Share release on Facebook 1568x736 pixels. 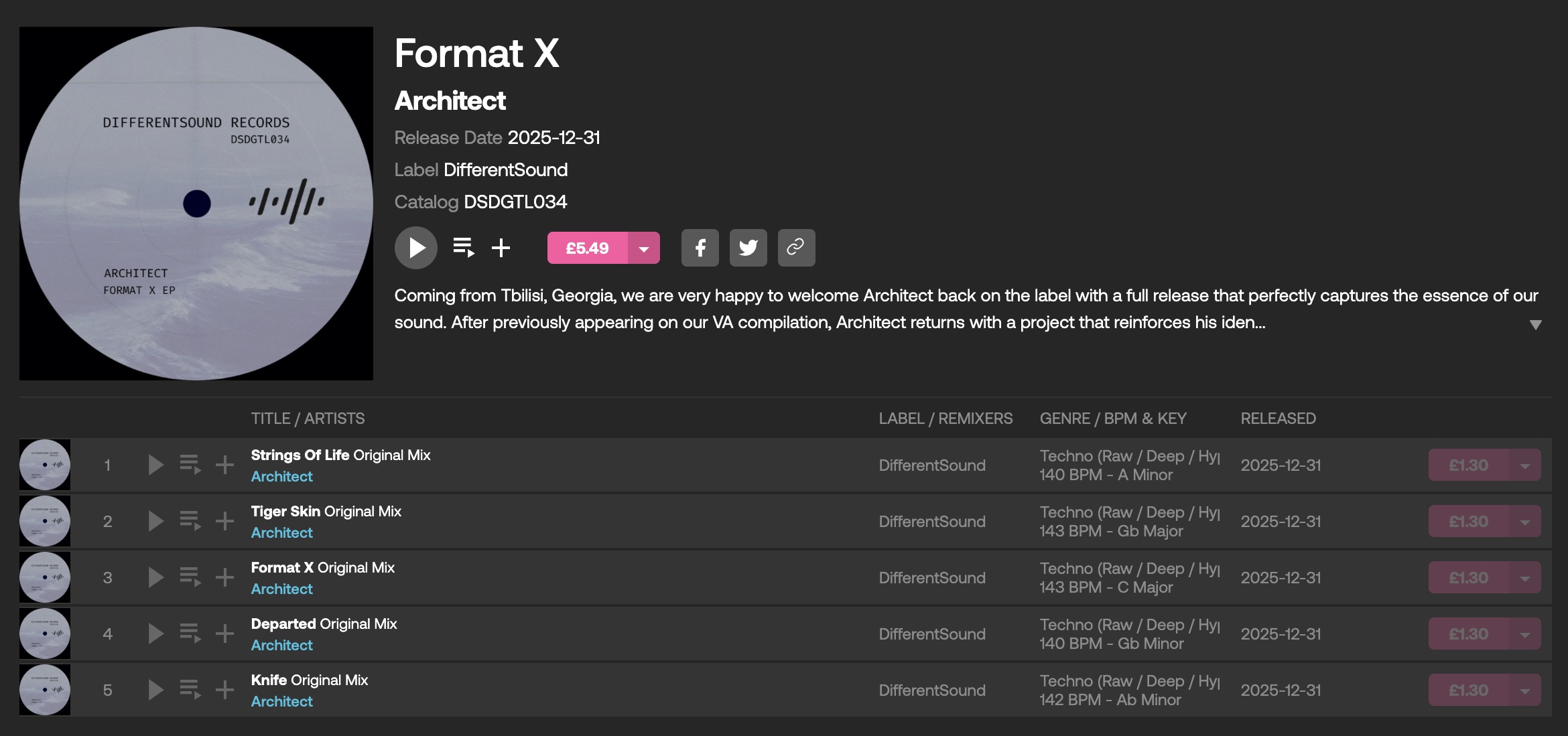[700, 248]
